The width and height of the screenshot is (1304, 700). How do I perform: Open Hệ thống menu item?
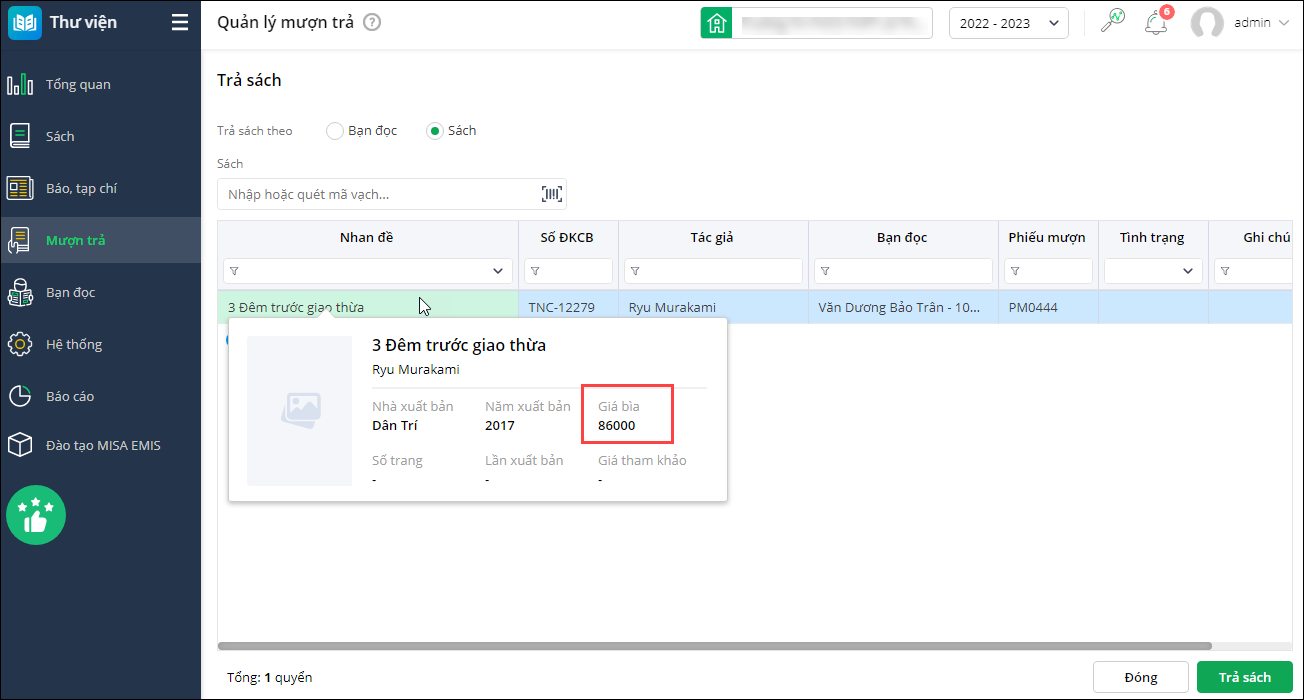[101, 344]
